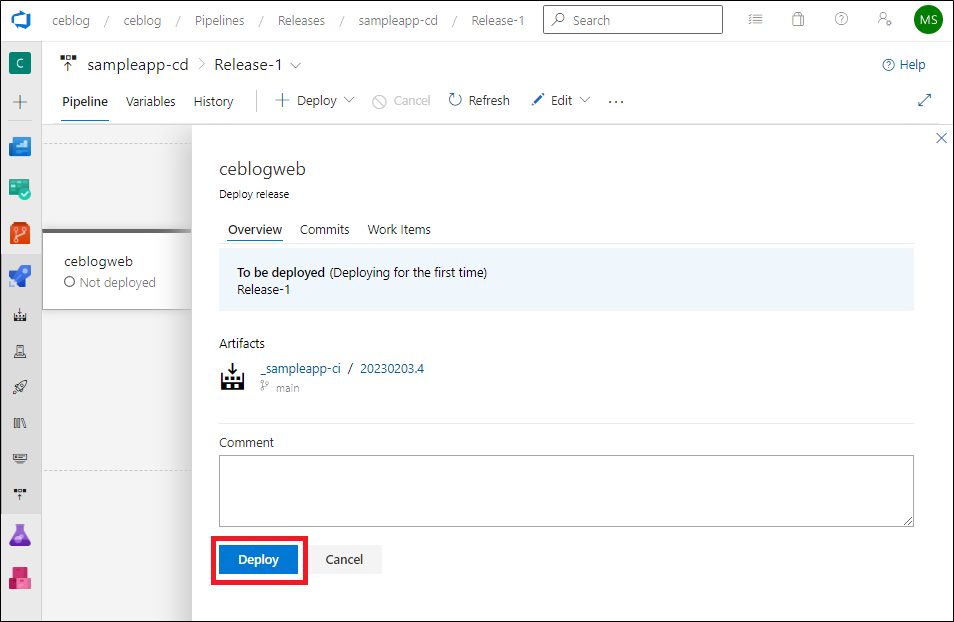This screenshot has height=622, width=954.
Task: Open the MS account avatar
Action: point(928,20)
